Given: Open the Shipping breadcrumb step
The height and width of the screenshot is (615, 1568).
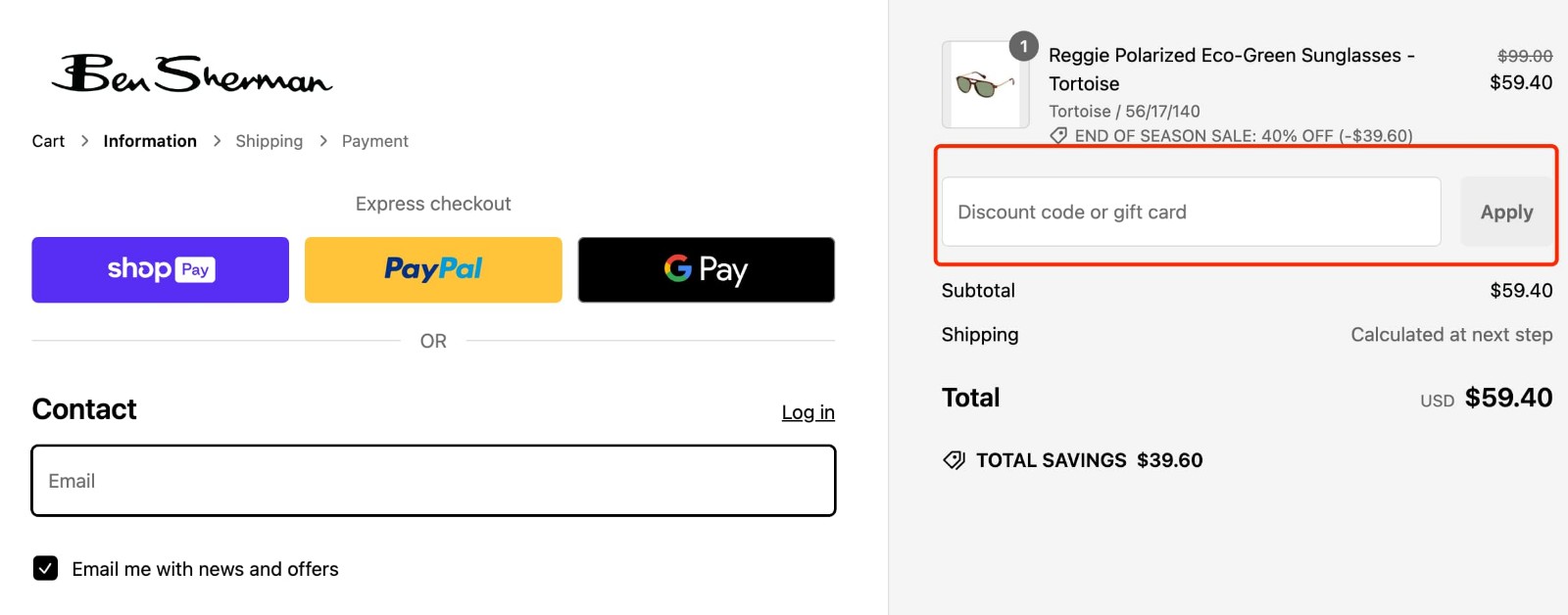Looking at the screenshot, I should coord(269,140).
